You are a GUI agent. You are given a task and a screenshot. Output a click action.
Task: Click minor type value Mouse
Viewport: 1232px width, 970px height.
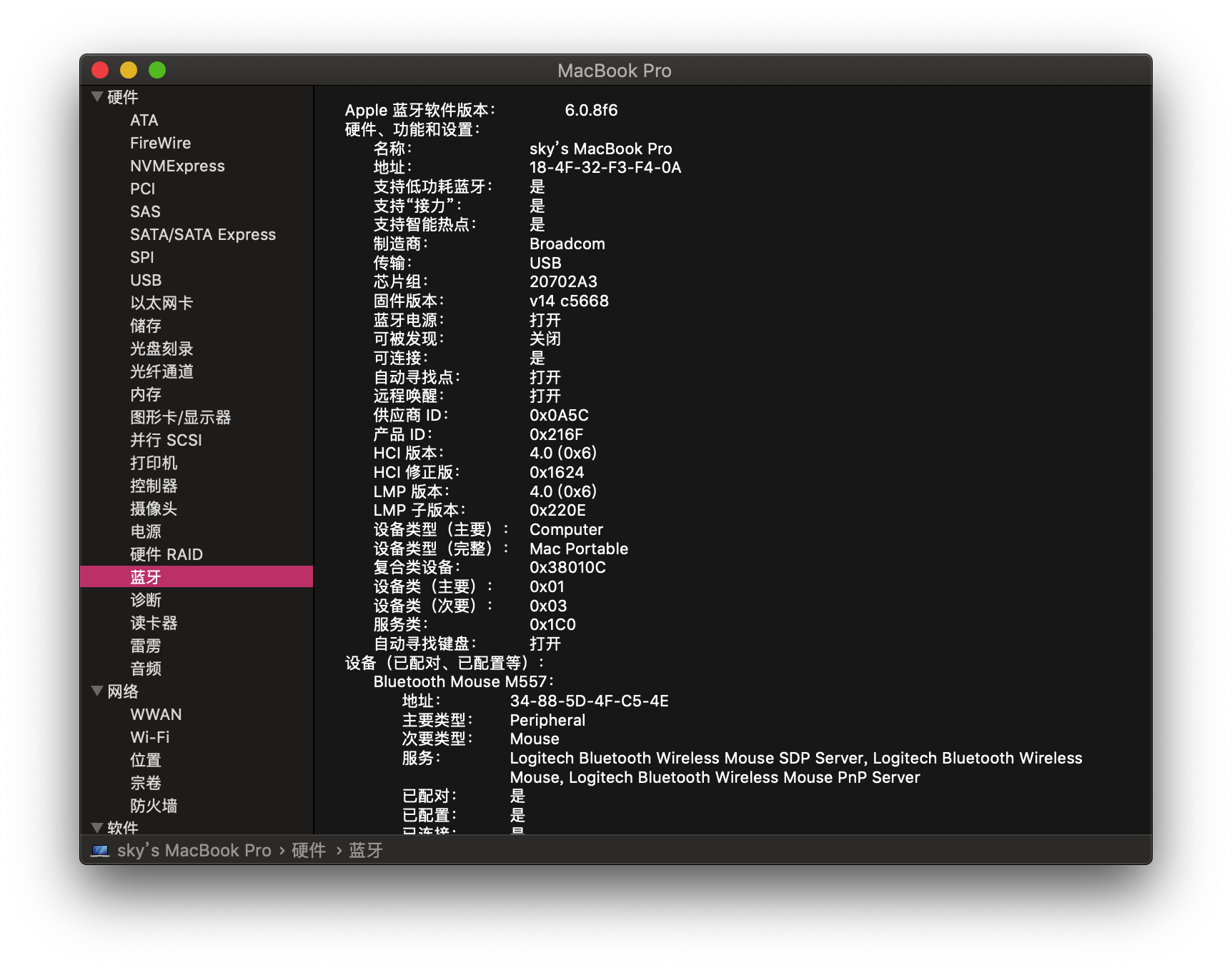(x=535, y=739)
